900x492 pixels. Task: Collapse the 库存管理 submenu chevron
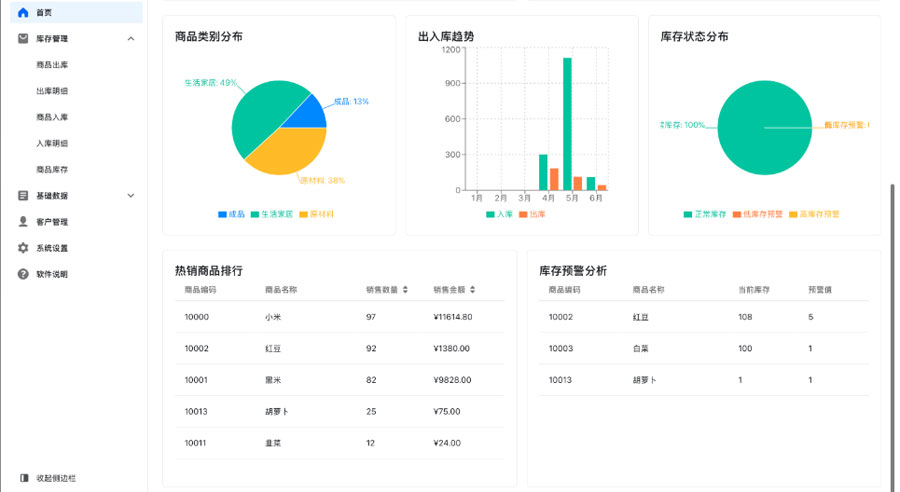tap(131, 38)
